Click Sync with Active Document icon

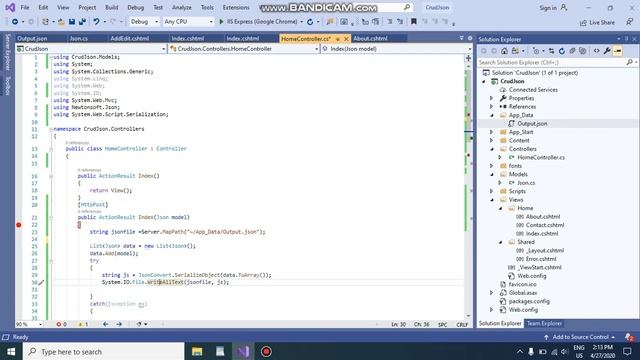coord(551,51)
